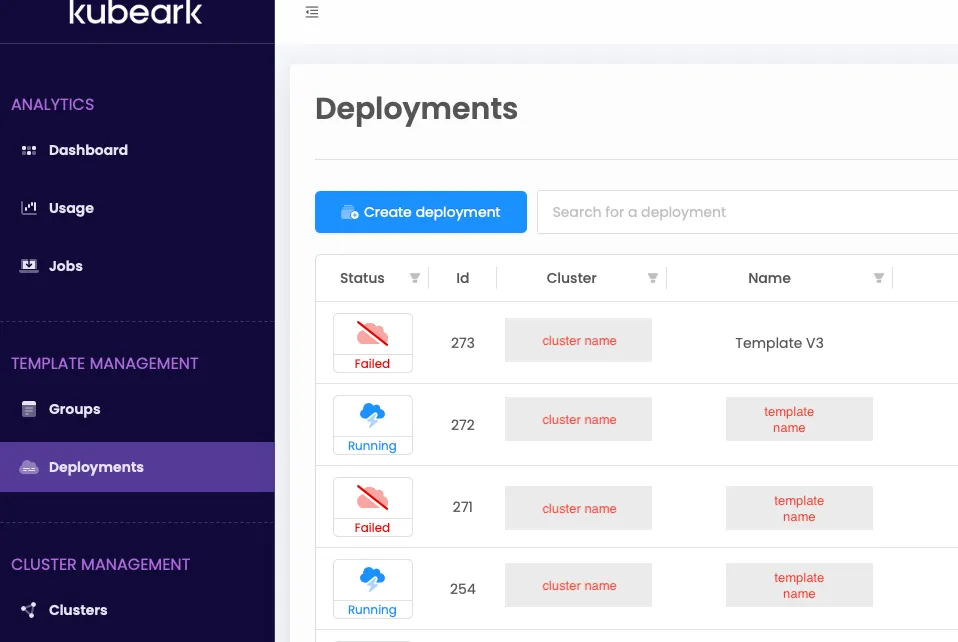Viewport: 958px width, 642px height.
Task: Open the Status column filter
Action: click(x=415, y=278)
